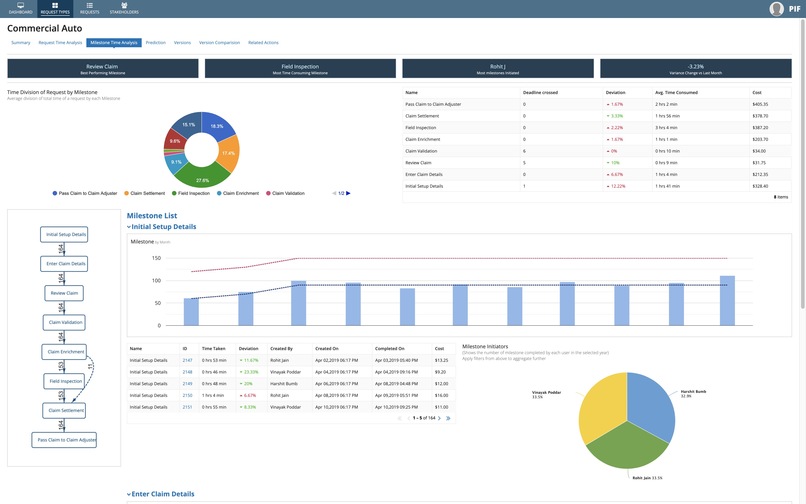Open the Dashboard nav icon
The width and height of the screenshot is (806, 504).
point(20,8)
